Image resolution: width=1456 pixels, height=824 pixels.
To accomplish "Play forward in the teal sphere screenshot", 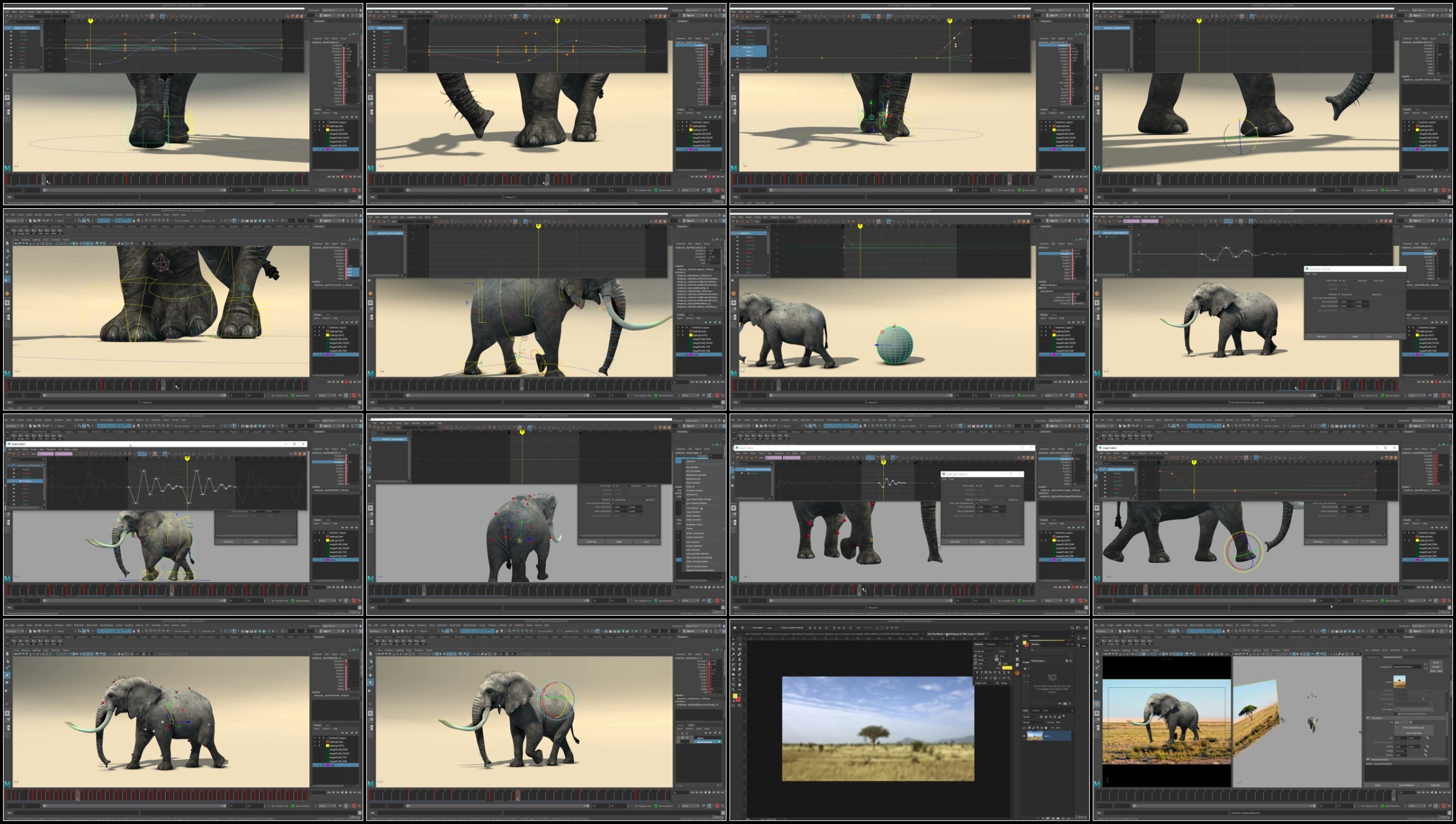I will pyautogui.click(x=1073, y=382).
